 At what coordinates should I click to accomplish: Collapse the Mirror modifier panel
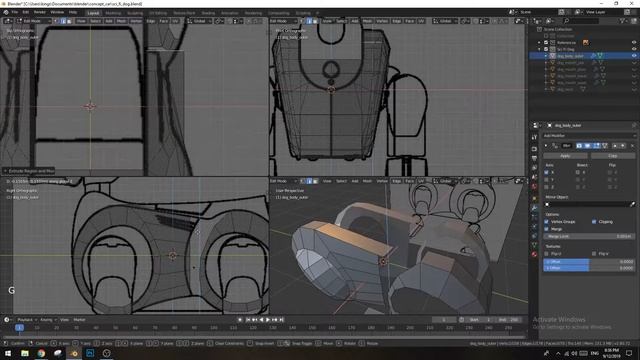(x=546, y=146)
